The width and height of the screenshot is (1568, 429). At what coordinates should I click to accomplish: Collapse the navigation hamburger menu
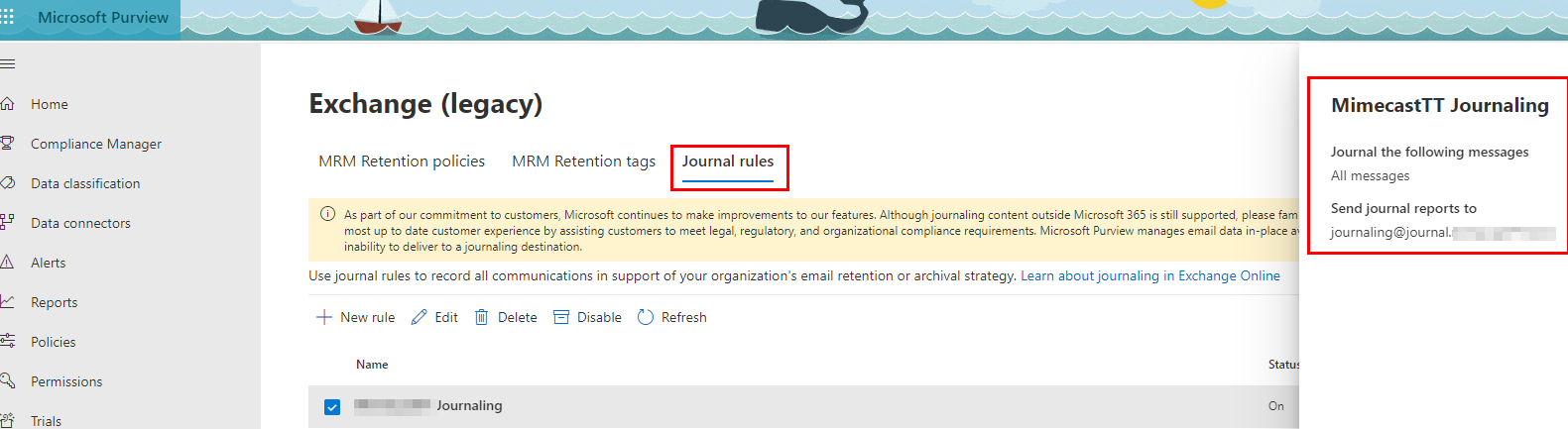[x=8, y=64]
